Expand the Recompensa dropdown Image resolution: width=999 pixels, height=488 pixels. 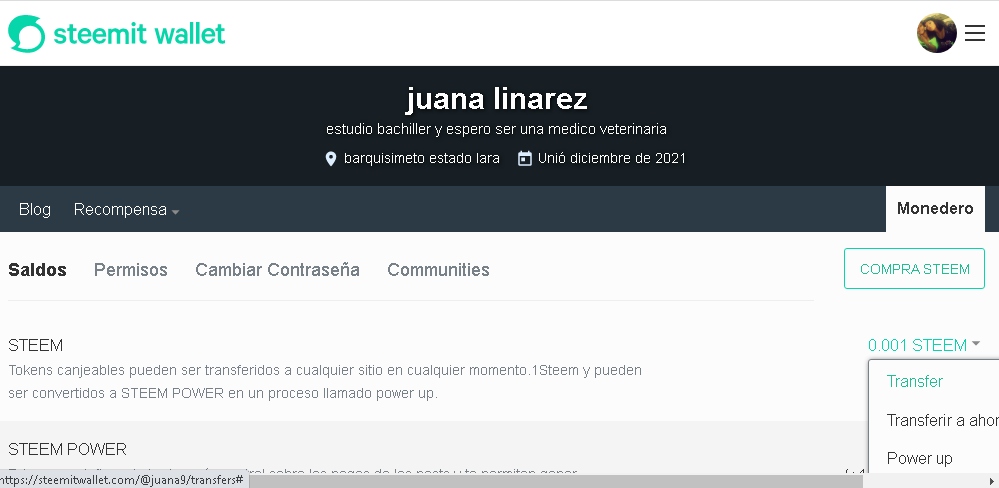click(126, 210)
